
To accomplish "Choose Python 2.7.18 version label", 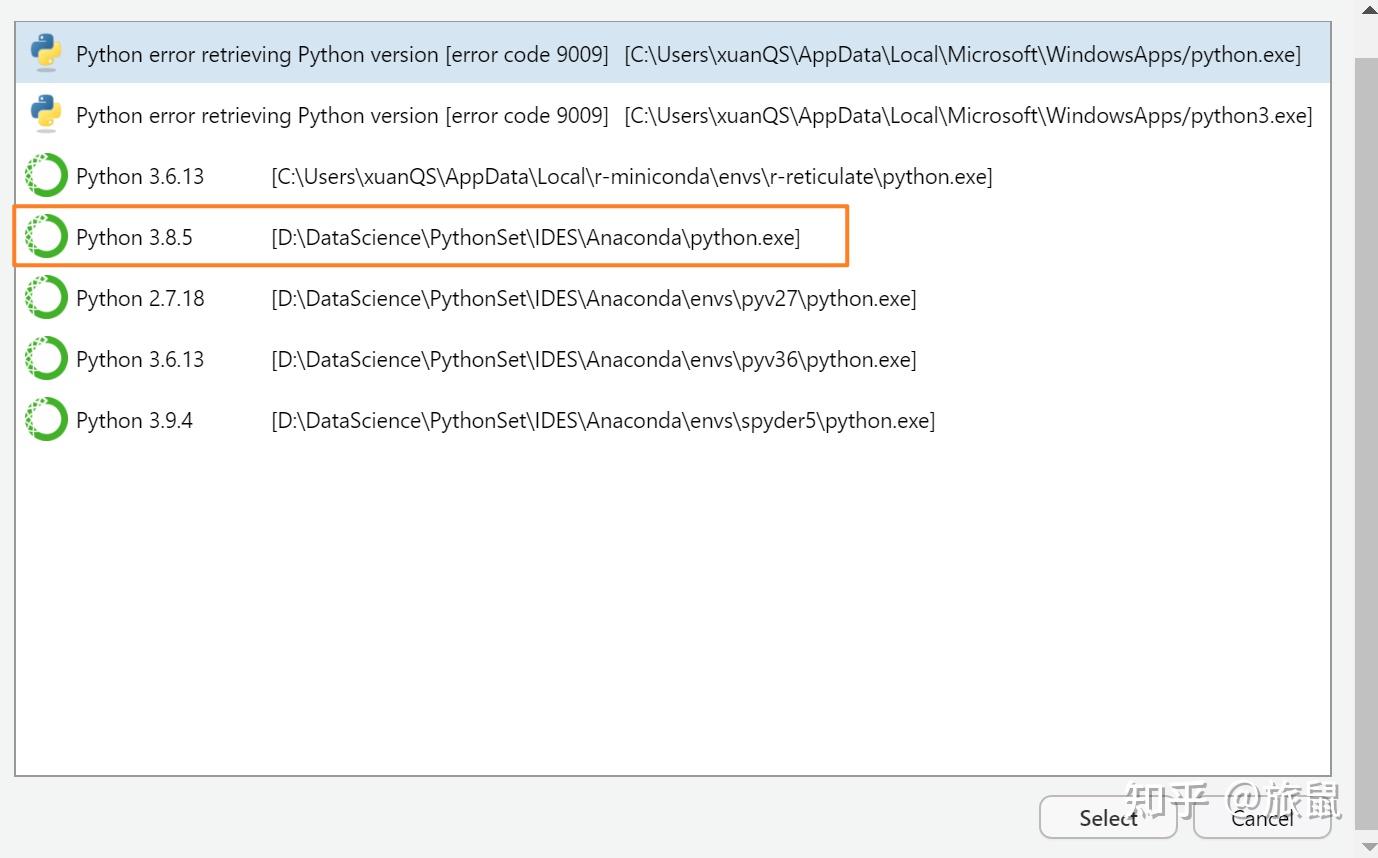I will coord(140,298).
